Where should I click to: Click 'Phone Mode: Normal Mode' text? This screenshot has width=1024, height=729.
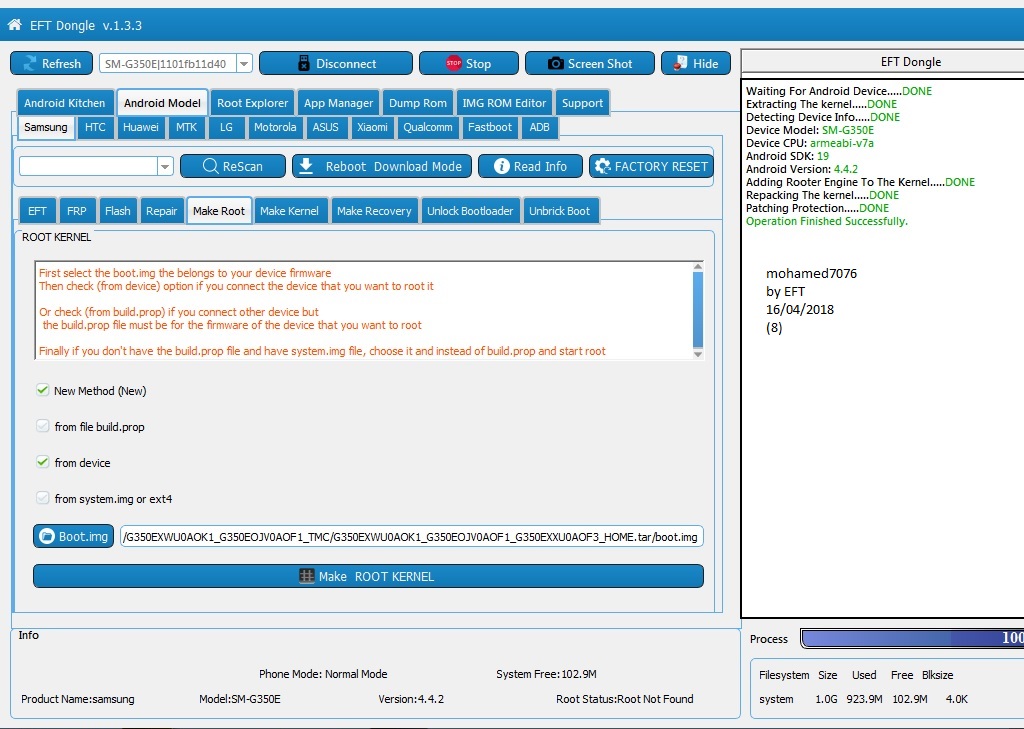(323, 674)
